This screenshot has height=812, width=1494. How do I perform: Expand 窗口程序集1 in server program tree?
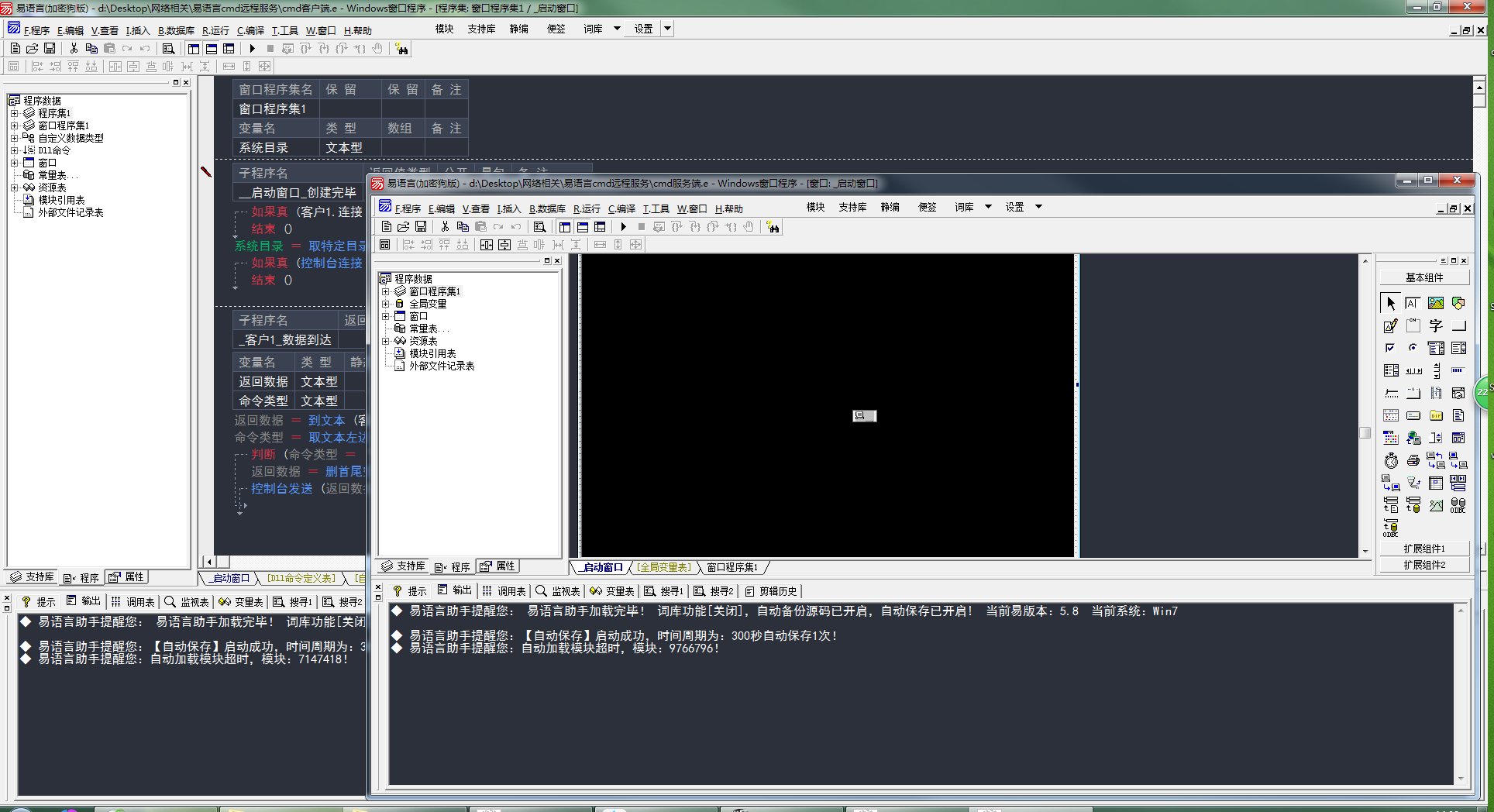385,292
